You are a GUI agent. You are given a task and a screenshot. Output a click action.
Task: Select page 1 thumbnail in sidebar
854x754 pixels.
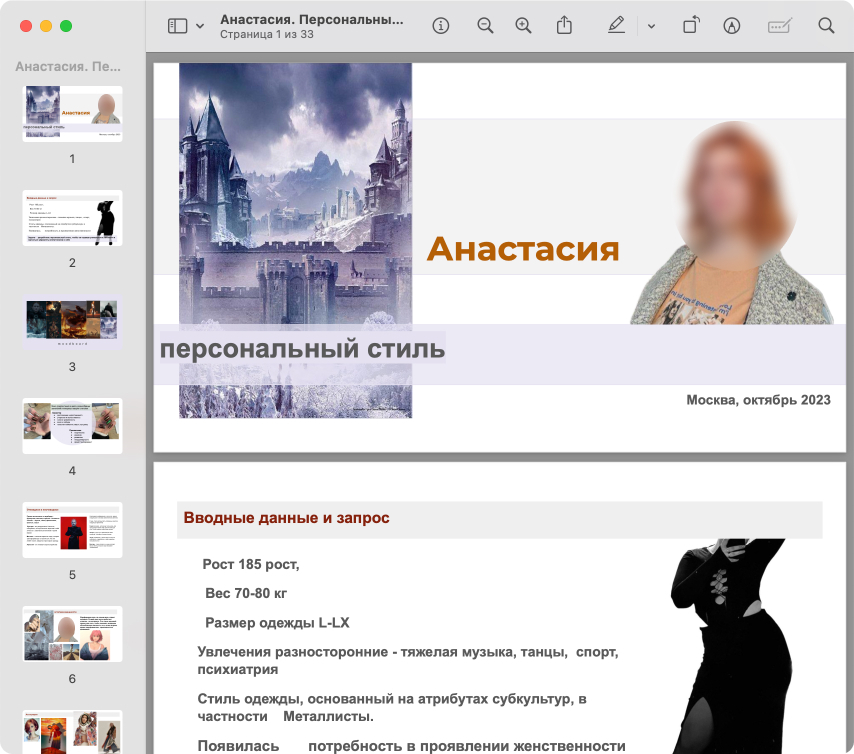tap(72, 113)
